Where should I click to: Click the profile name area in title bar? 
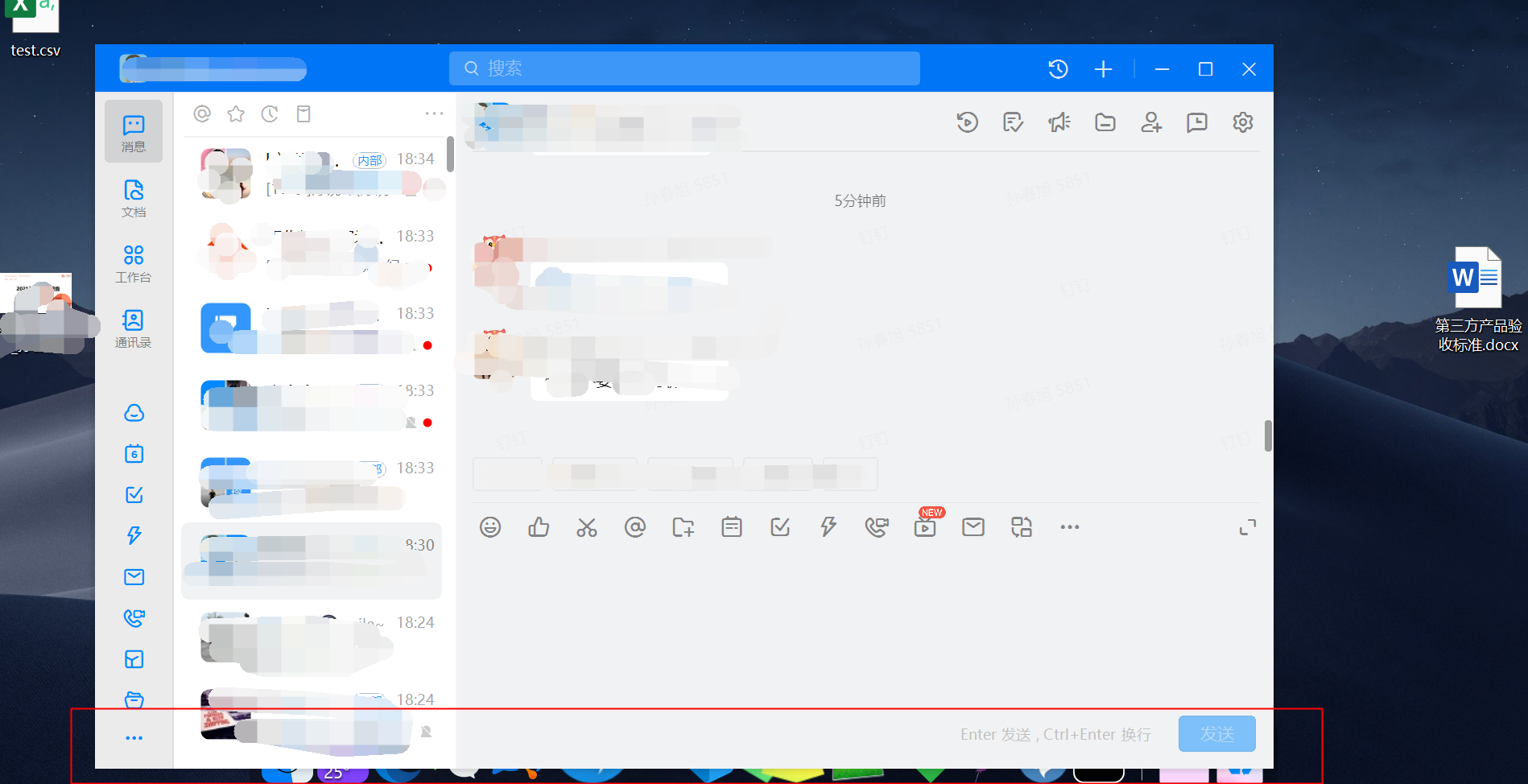click(213, 69)
